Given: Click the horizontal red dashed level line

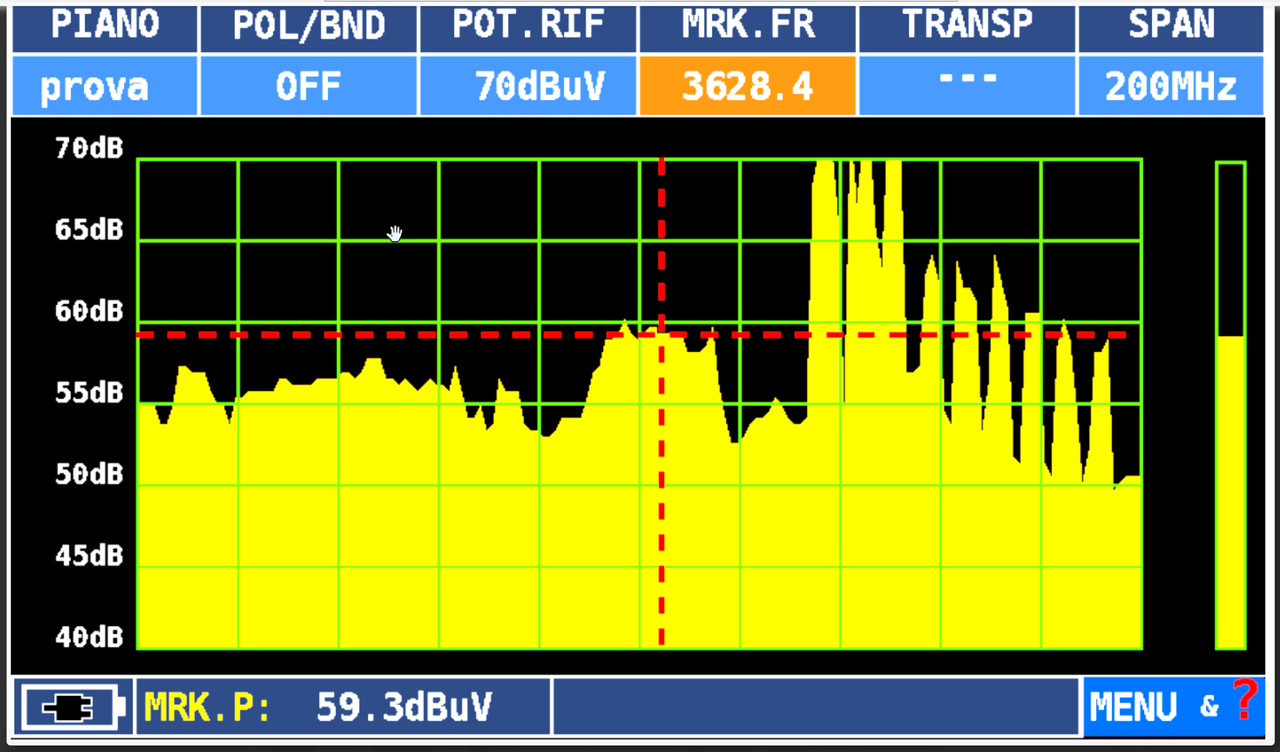Looking at the screenshot, I should point(632,335).
